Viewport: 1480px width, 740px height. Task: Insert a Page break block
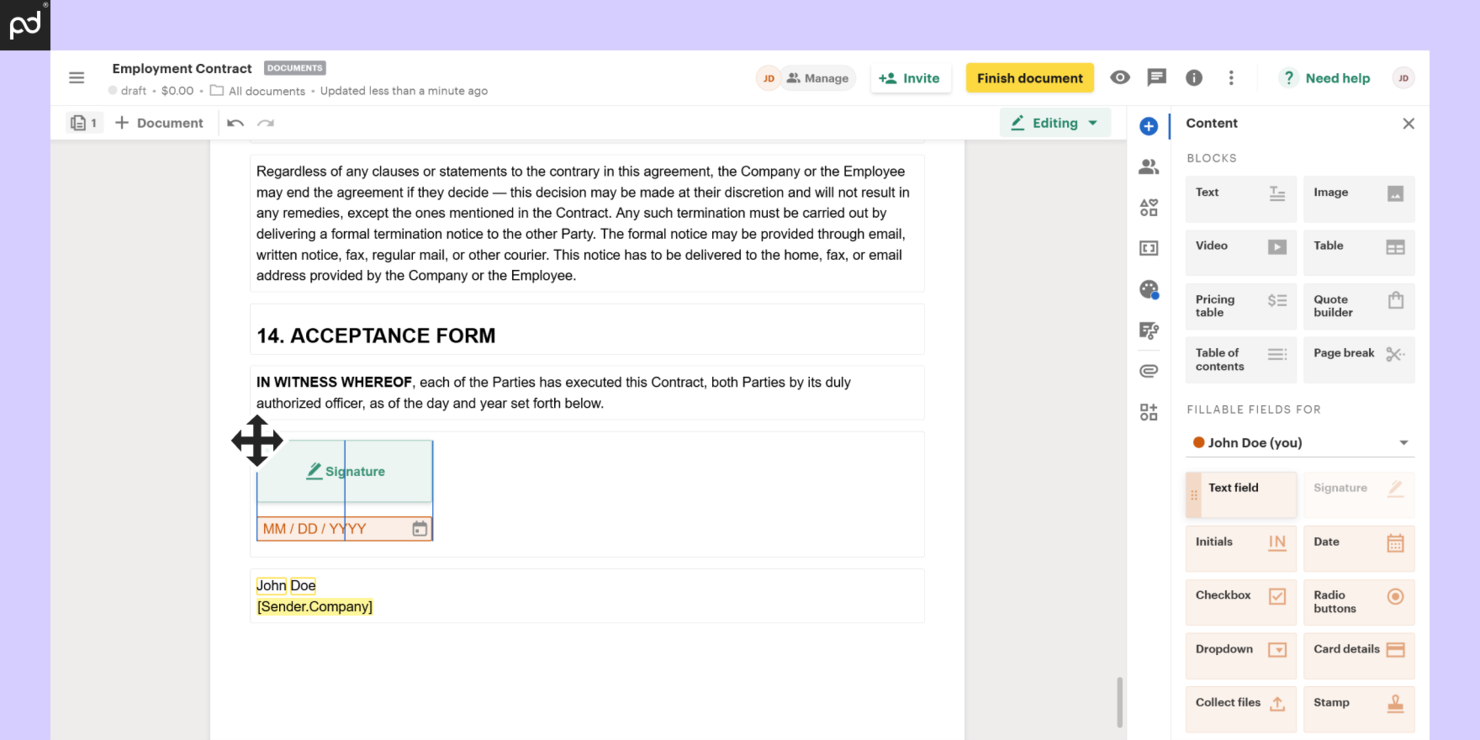(1359, 360)
